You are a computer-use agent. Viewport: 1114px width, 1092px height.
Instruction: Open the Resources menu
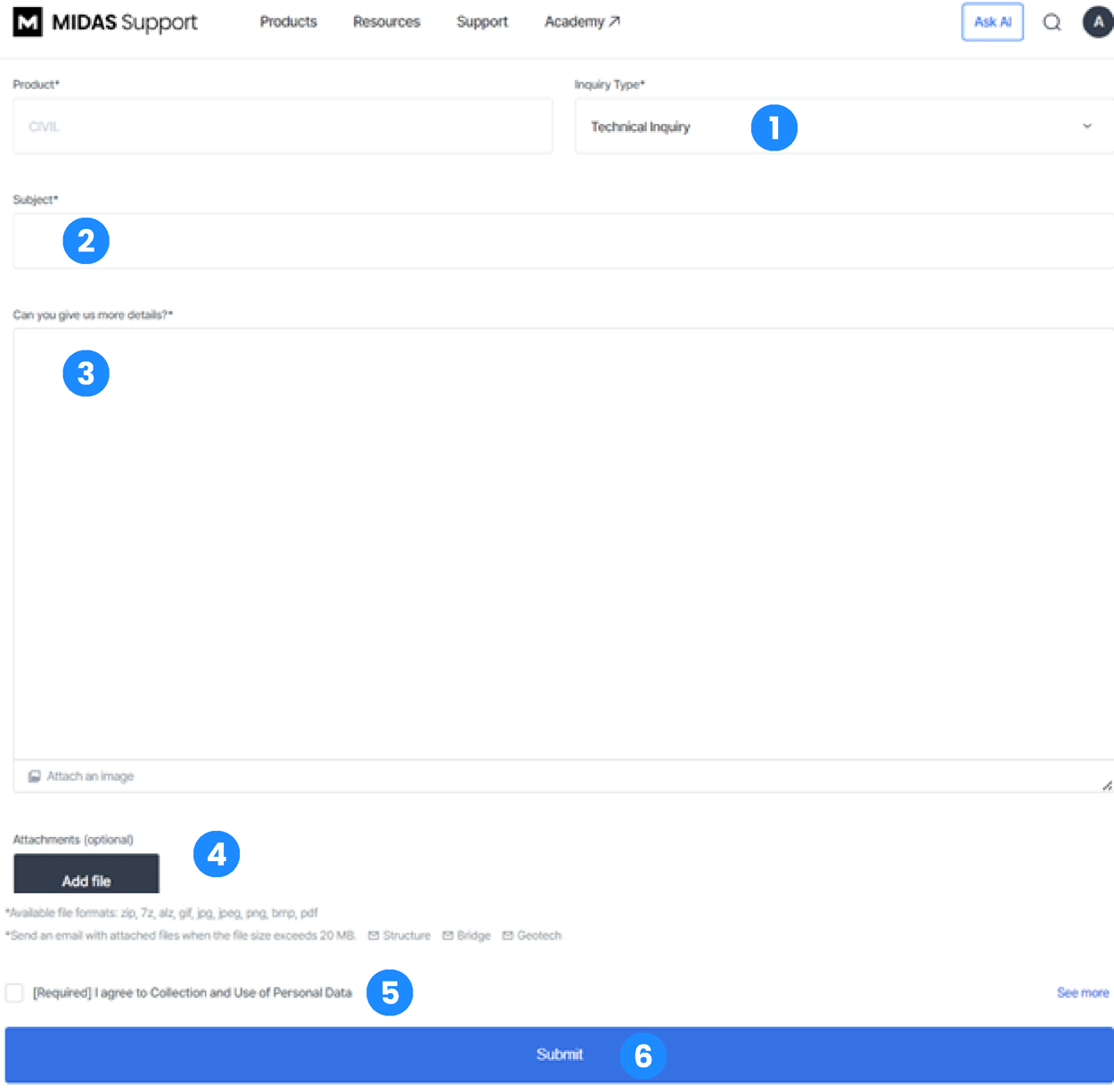(386, 22)
